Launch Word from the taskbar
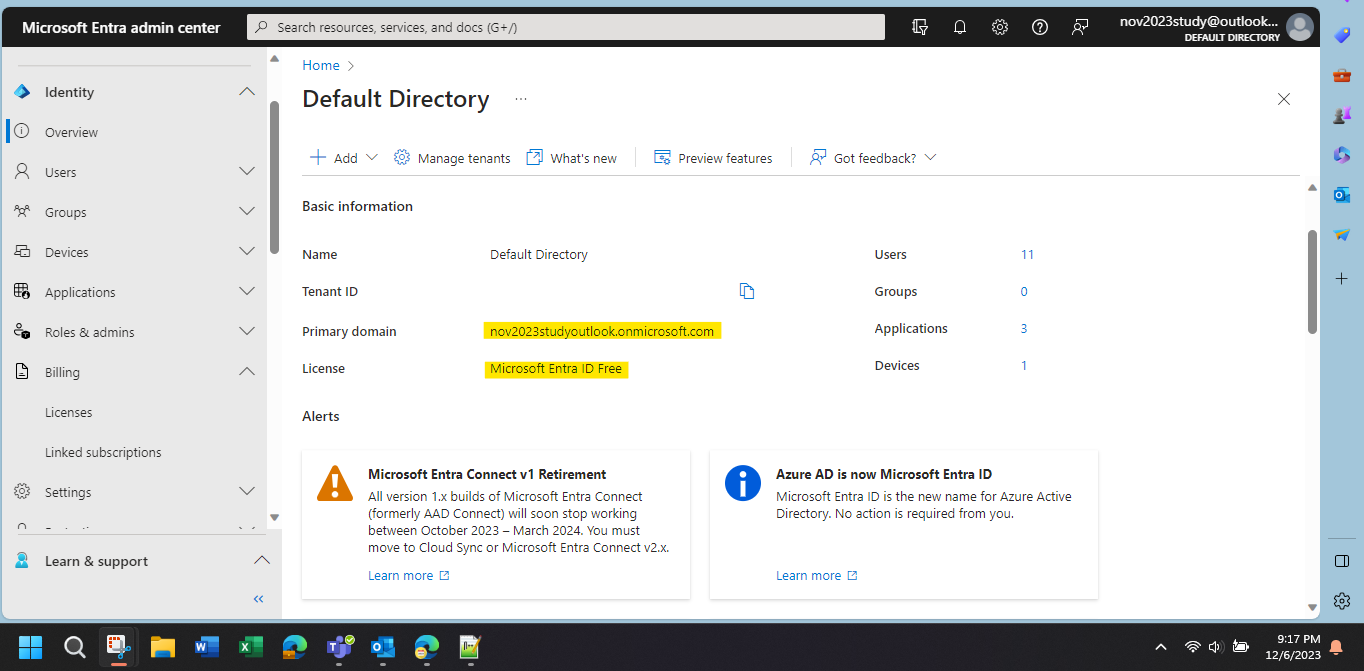The image size is (1364, 671). click(207, 647)
